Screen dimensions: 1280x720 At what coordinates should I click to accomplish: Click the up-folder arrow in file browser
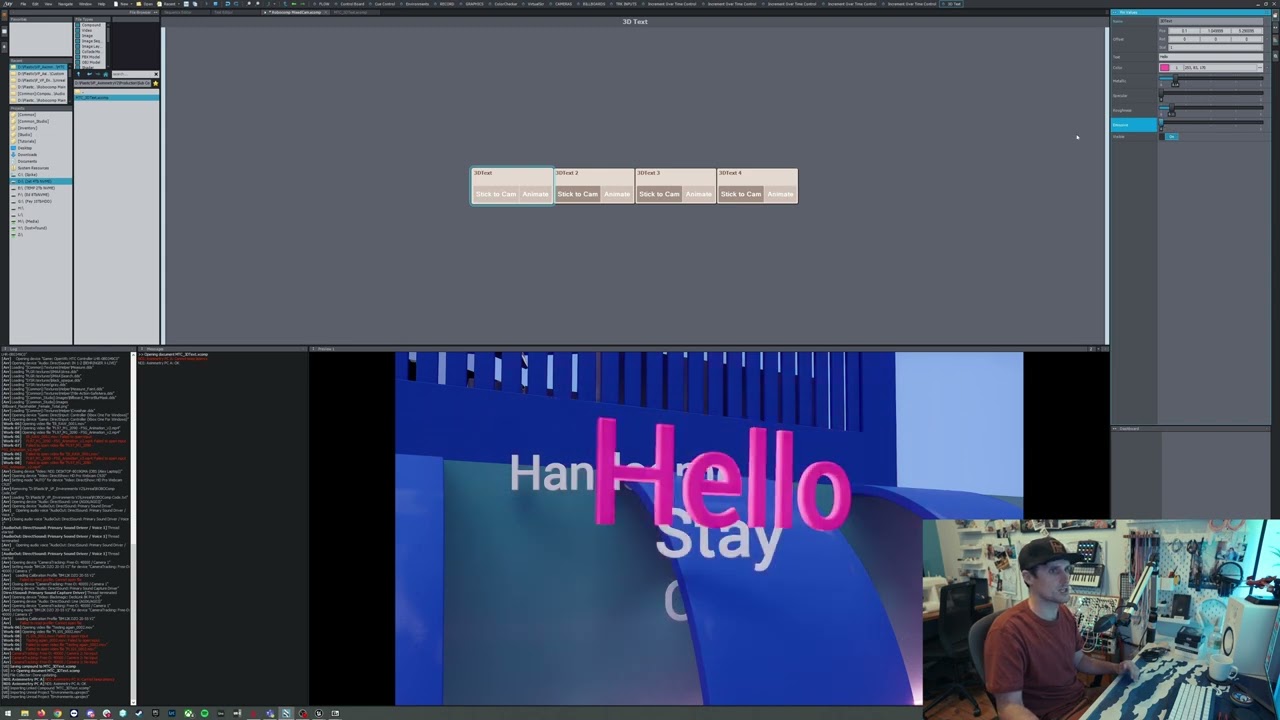click(x=78, y=74)
